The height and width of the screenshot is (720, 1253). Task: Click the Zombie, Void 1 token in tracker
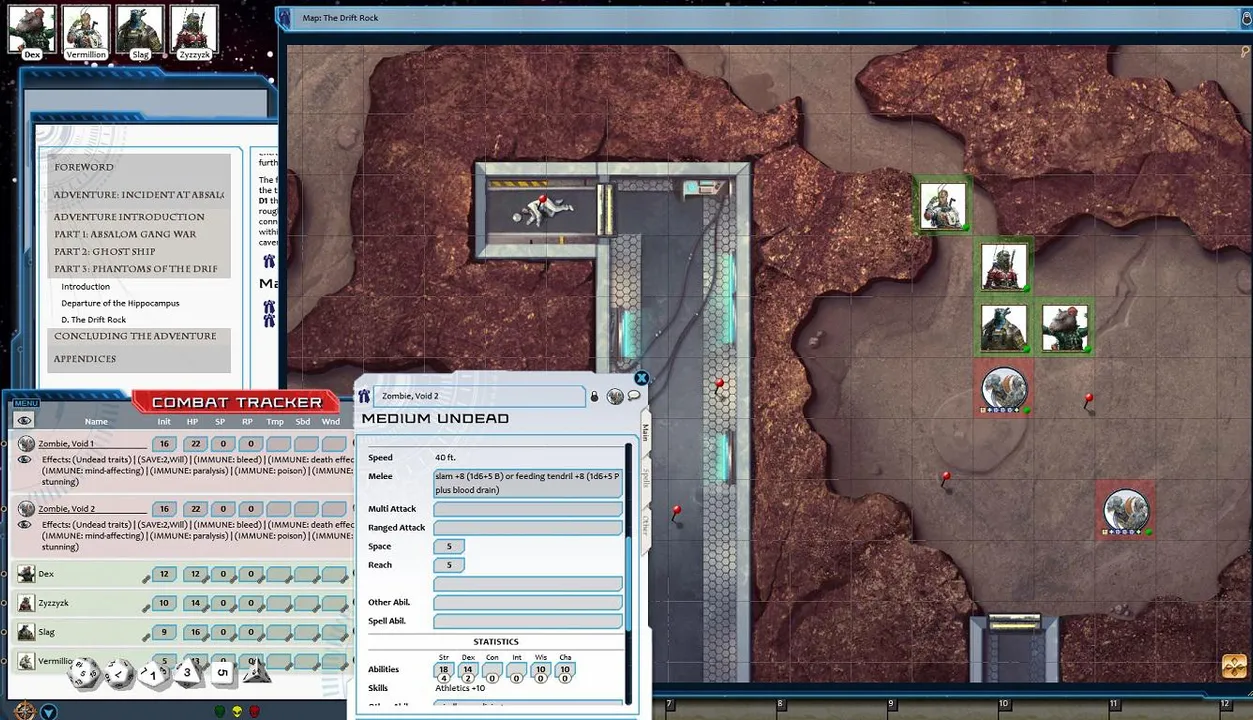[27, 443]
